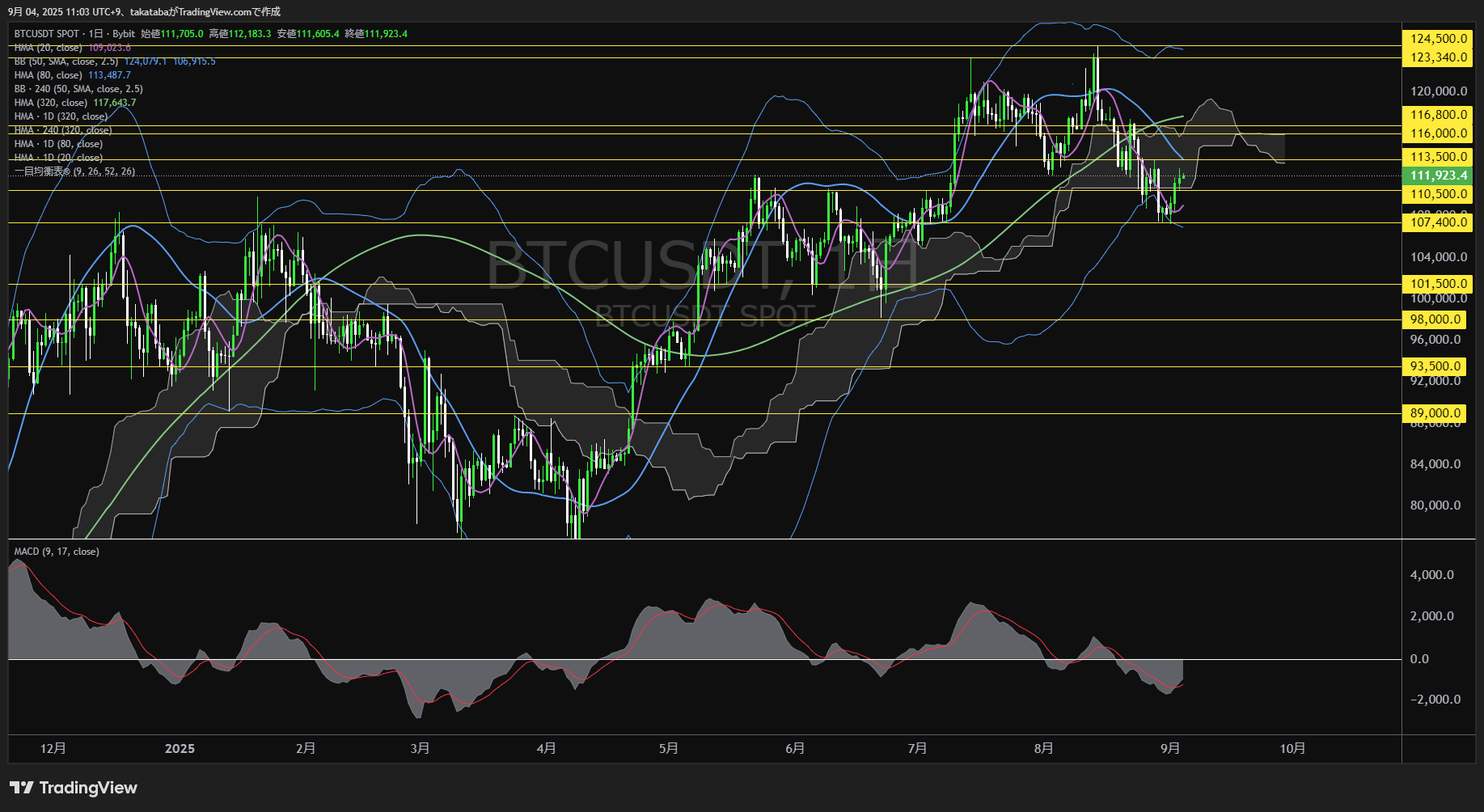Click the 5月 label on the time axis
Viewport: 1484px width, 812px height.
[x=668, y=749]
